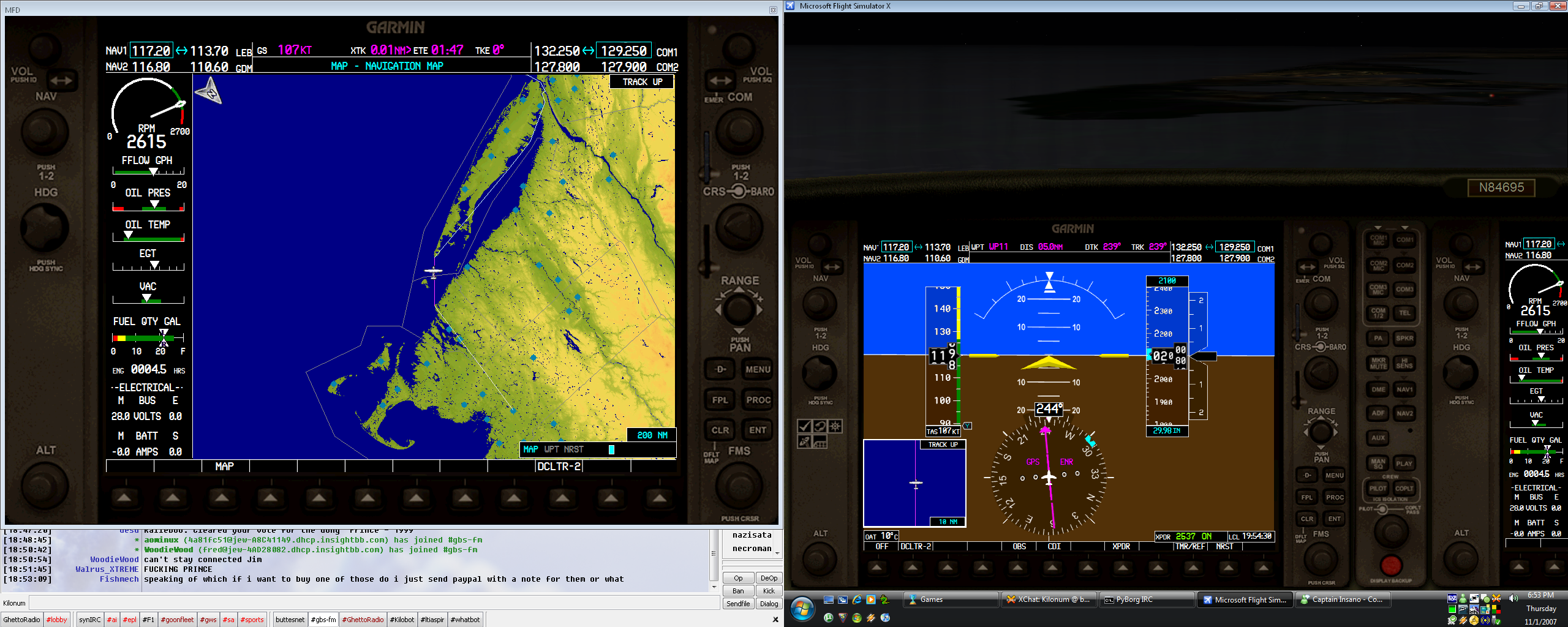Click the PFD inset map thumbnail
This screenshot has width=1568, height=627.
[x=914, y=483]
